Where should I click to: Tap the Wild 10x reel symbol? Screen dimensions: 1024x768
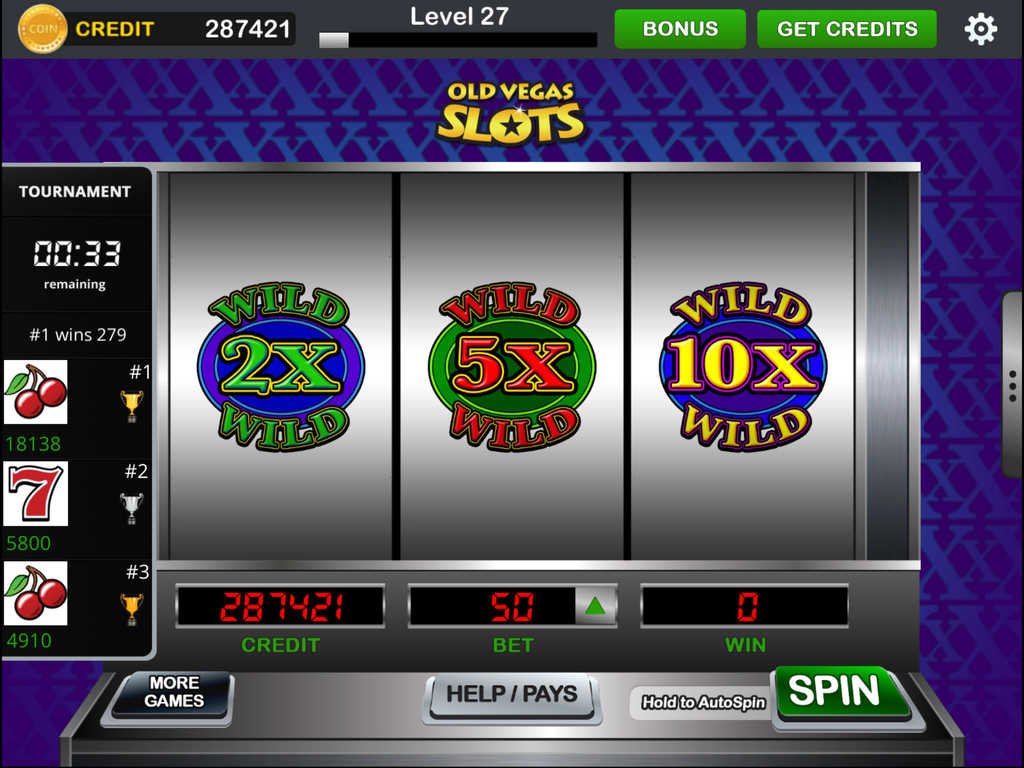click(x=743, y=366)
